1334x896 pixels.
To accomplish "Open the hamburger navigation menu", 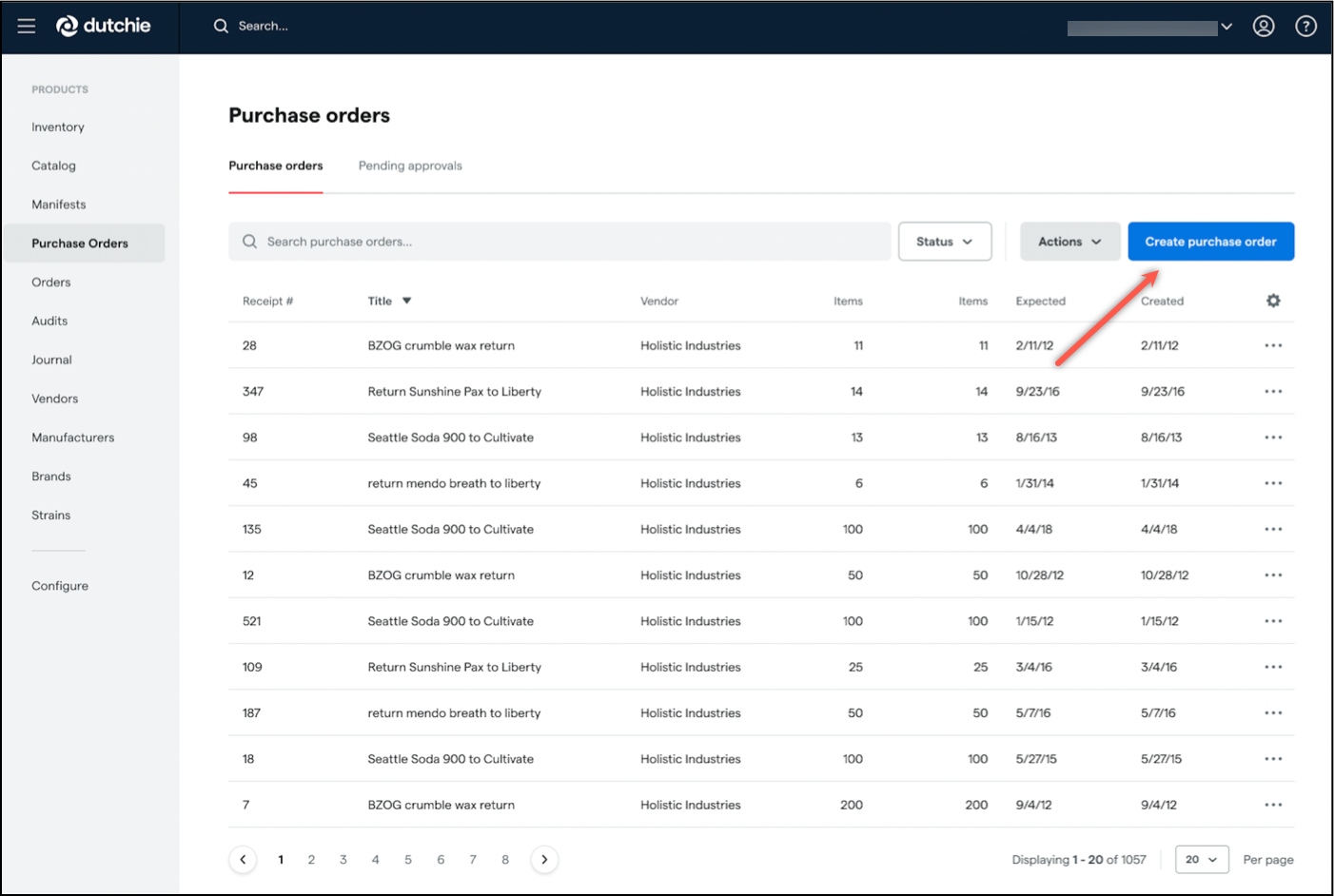I will [26, 26].
